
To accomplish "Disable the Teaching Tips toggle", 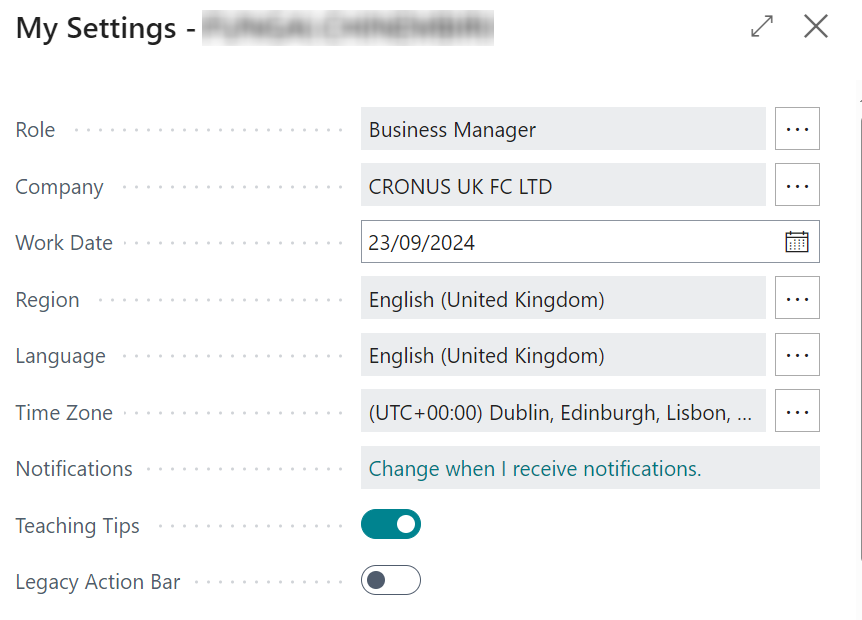I will pyautogui.click(x=391, y=524).
